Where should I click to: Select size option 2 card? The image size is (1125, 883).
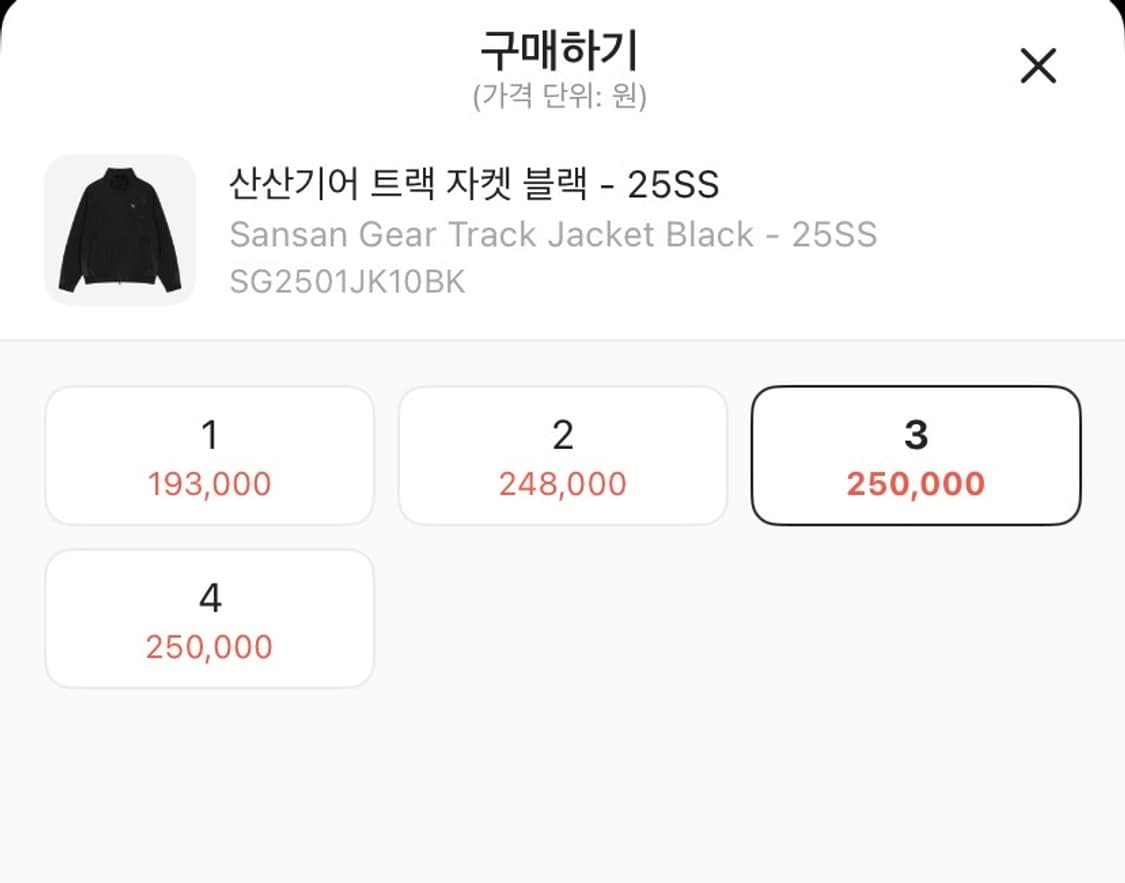tap(563, 456)
